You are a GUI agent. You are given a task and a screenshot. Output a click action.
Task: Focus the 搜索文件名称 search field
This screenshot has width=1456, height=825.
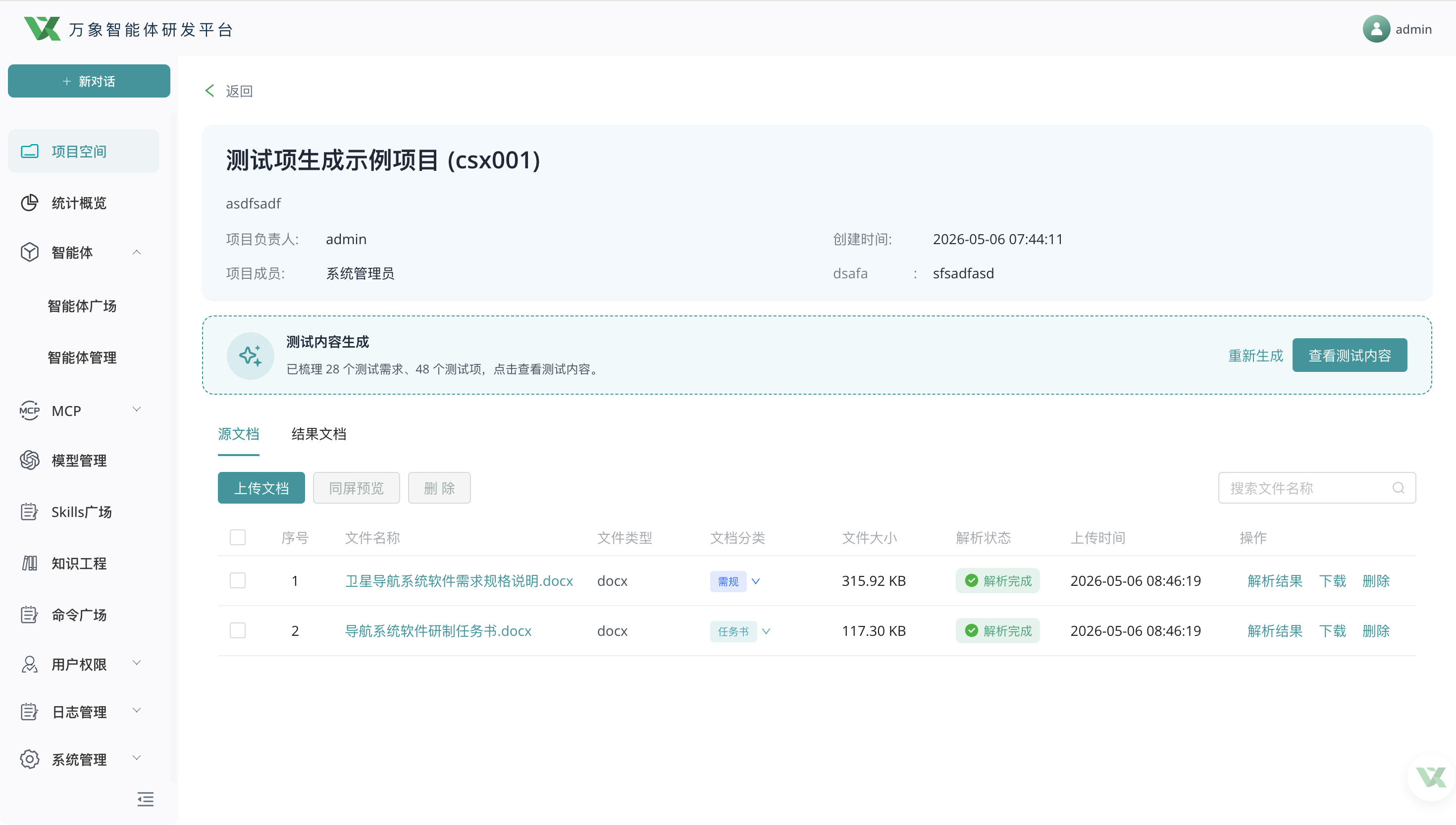tap(1317, 488)
